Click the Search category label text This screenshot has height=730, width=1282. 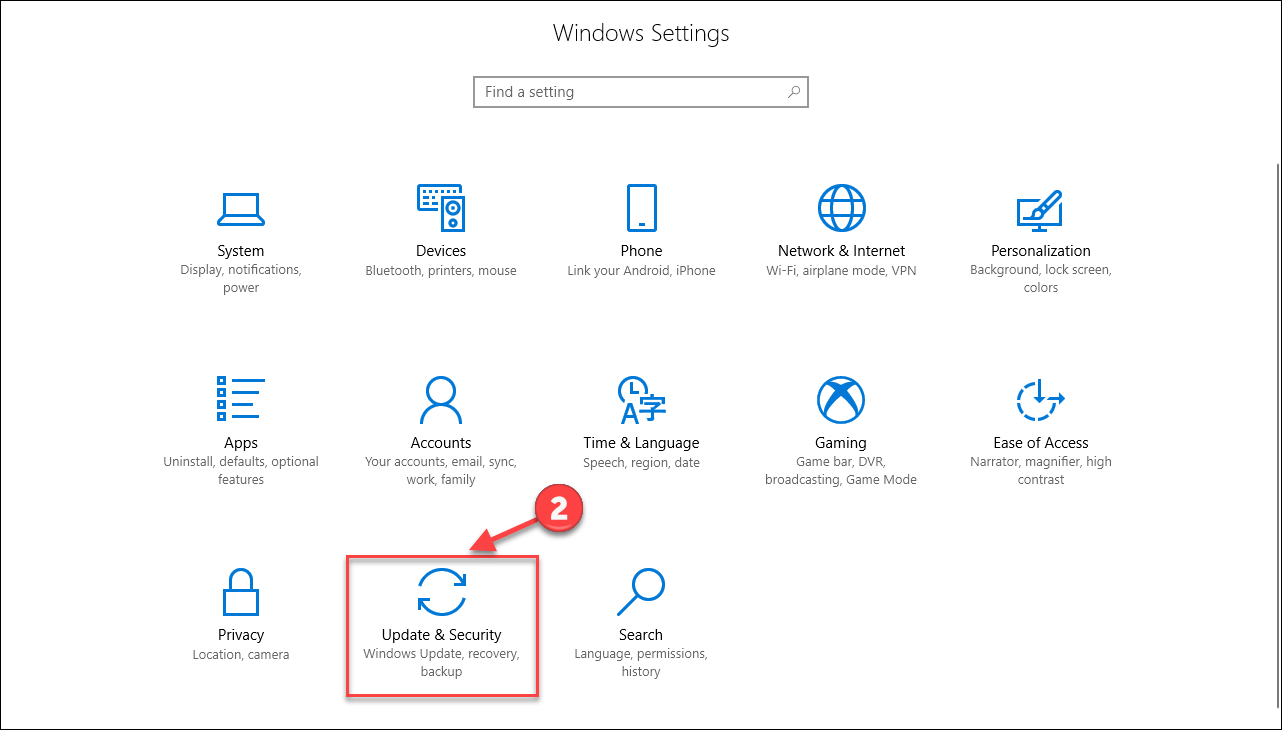641,635
